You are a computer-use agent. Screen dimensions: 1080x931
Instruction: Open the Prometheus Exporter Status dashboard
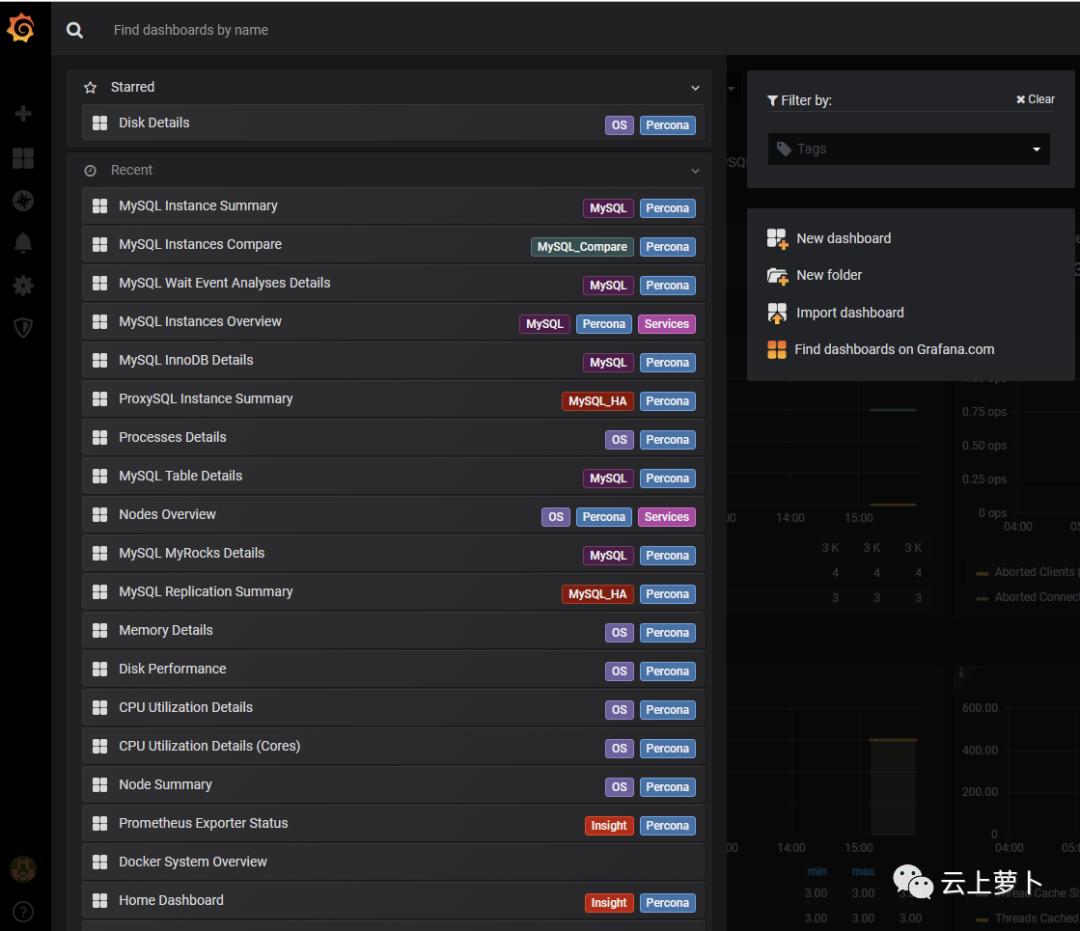(x=393, y=823)
